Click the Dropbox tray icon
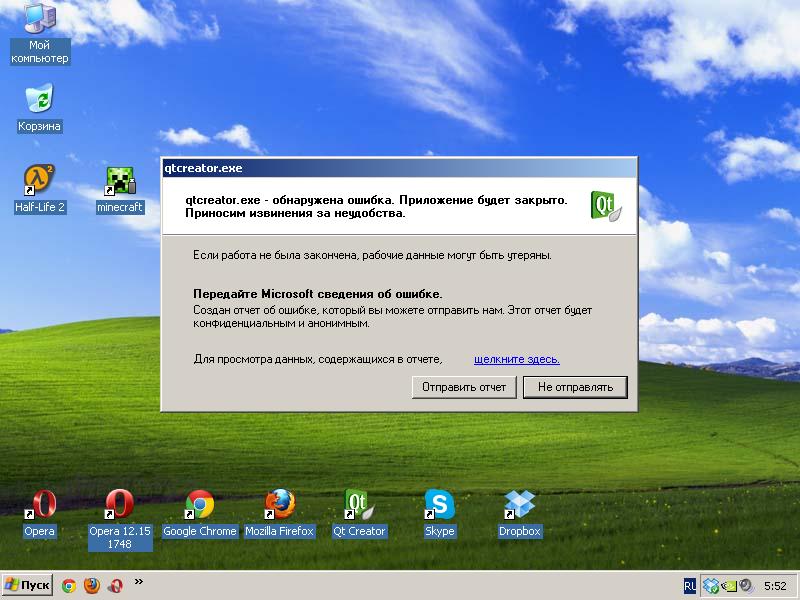Viewport: 800px width, 600px height. tap(711, 586)
